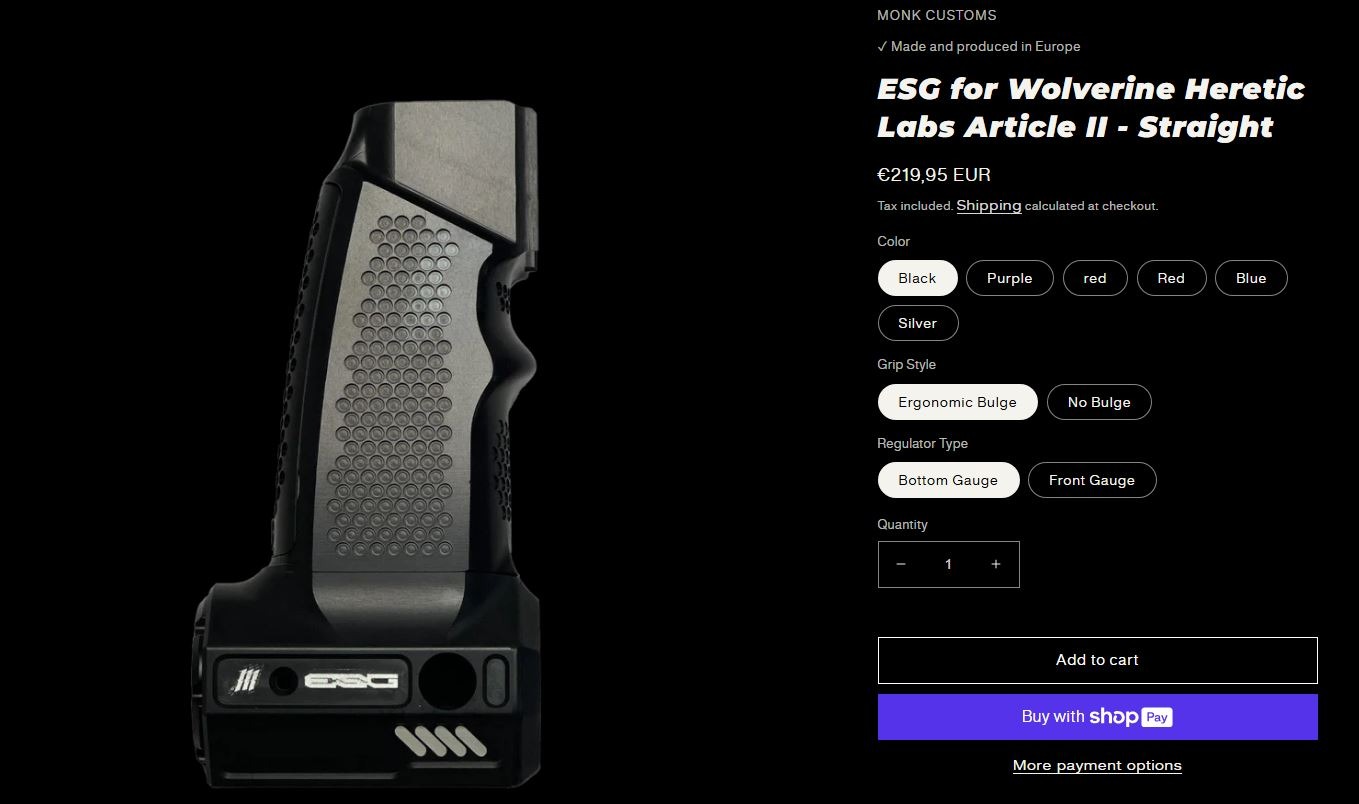Increase quantity with the plus icon
The height and width of the screenshot is (804, 1359).
point(996,564)
